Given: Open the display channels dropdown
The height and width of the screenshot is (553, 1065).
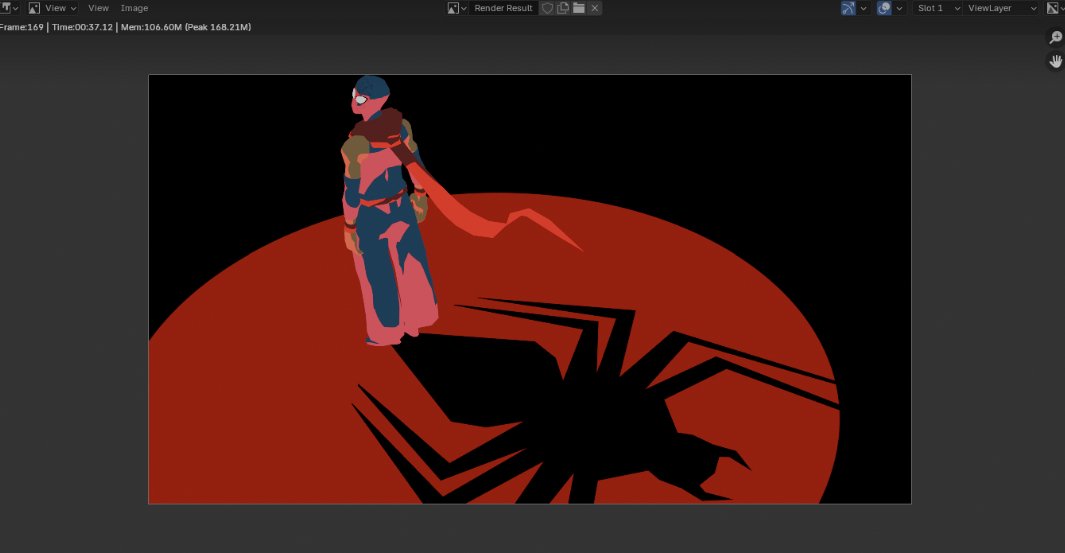Looking at the screenshot, I should coord(1054,8).
